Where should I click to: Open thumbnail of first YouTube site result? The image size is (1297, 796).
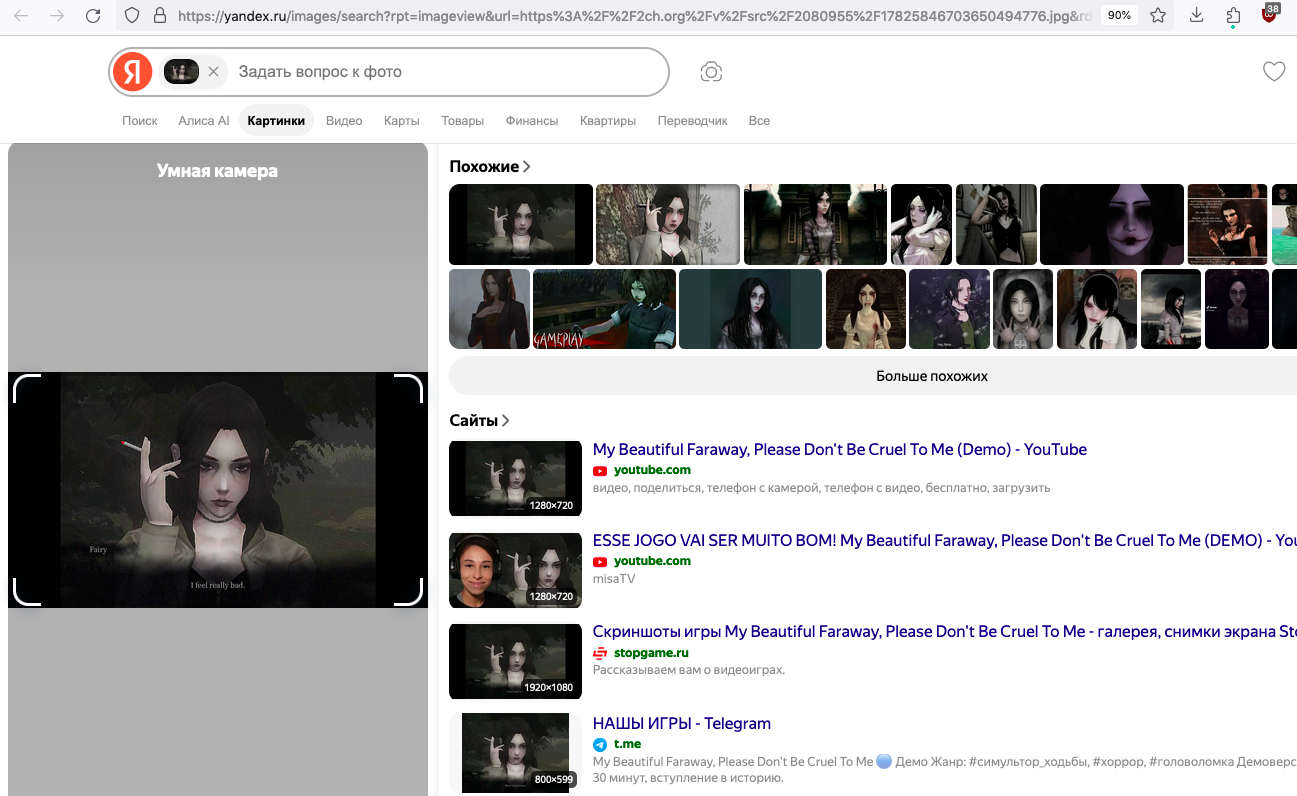click(516, 478)
